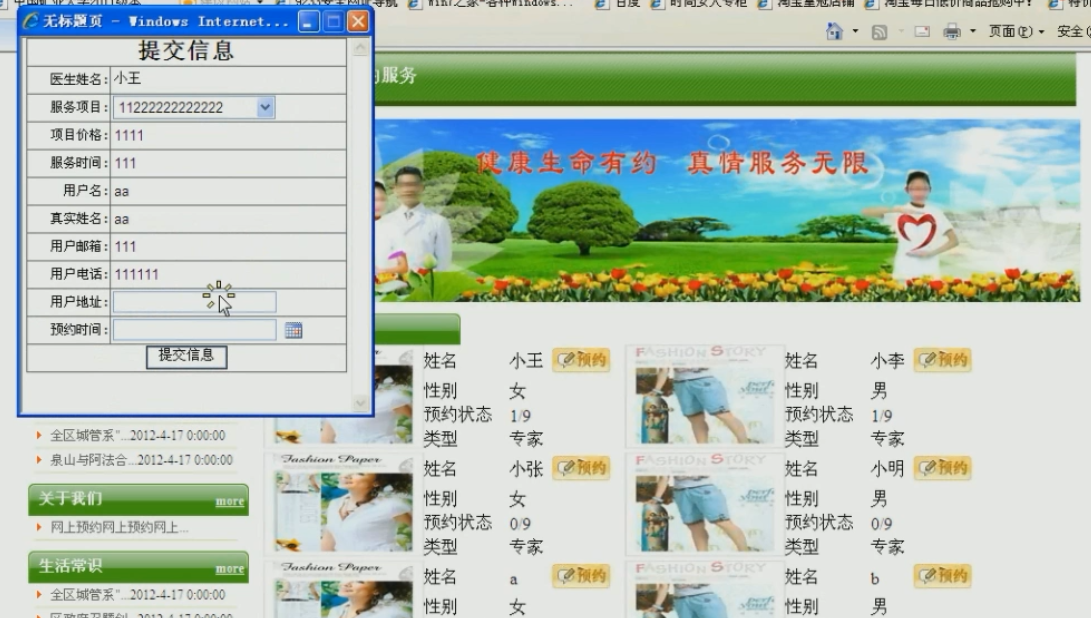Click the 预约 button for 小明
Image resolution: width=1091 pixels, height=618 pixels.
point(943,468)
